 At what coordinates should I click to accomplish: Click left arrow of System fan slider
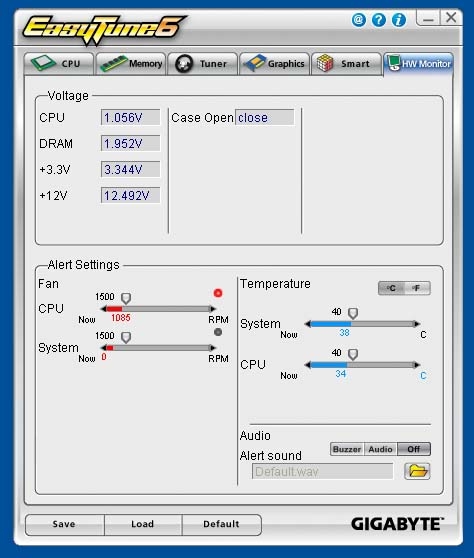104,348
